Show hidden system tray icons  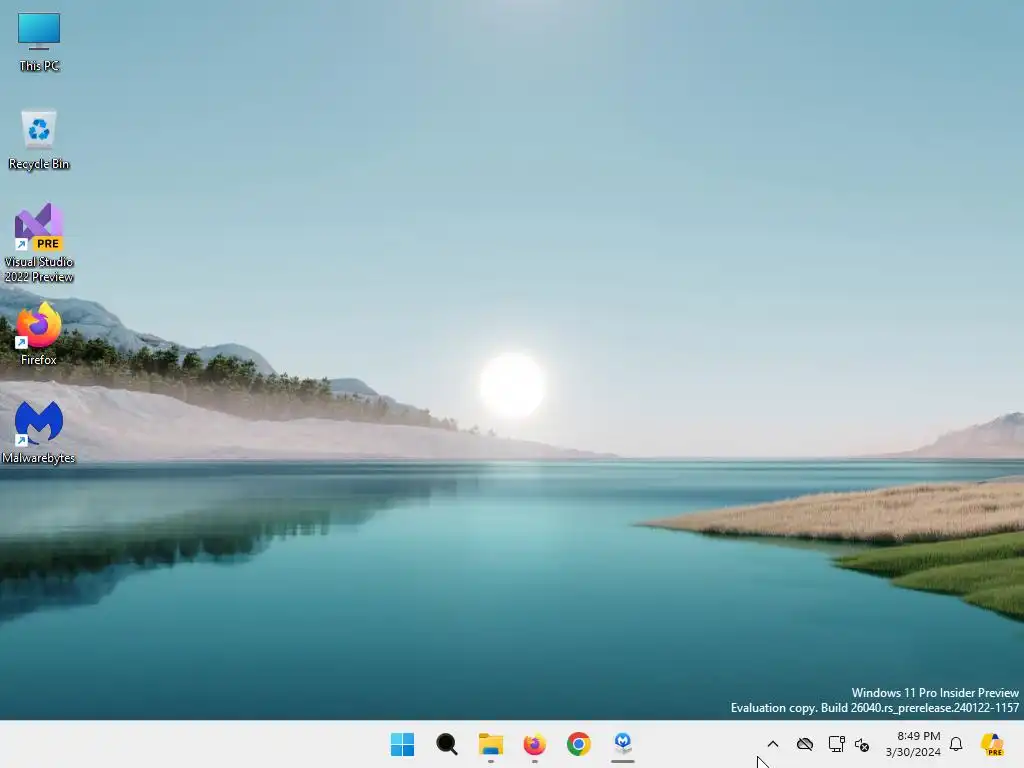click(773, 744)
